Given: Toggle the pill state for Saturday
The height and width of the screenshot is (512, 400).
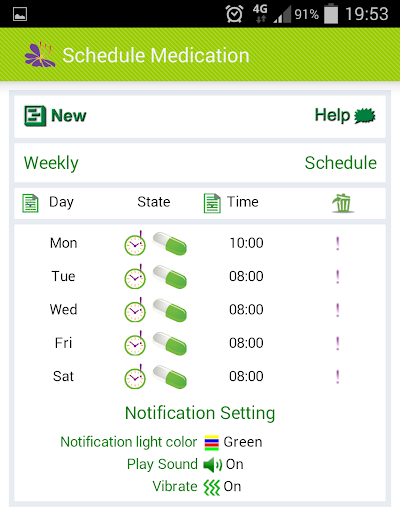Looking at the screenshot, I should (x=170, y=377).
